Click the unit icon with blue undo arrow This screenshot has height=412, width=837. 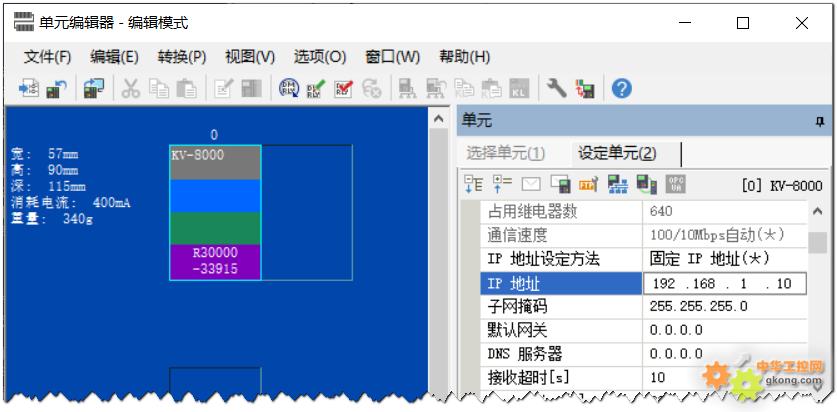56,89
